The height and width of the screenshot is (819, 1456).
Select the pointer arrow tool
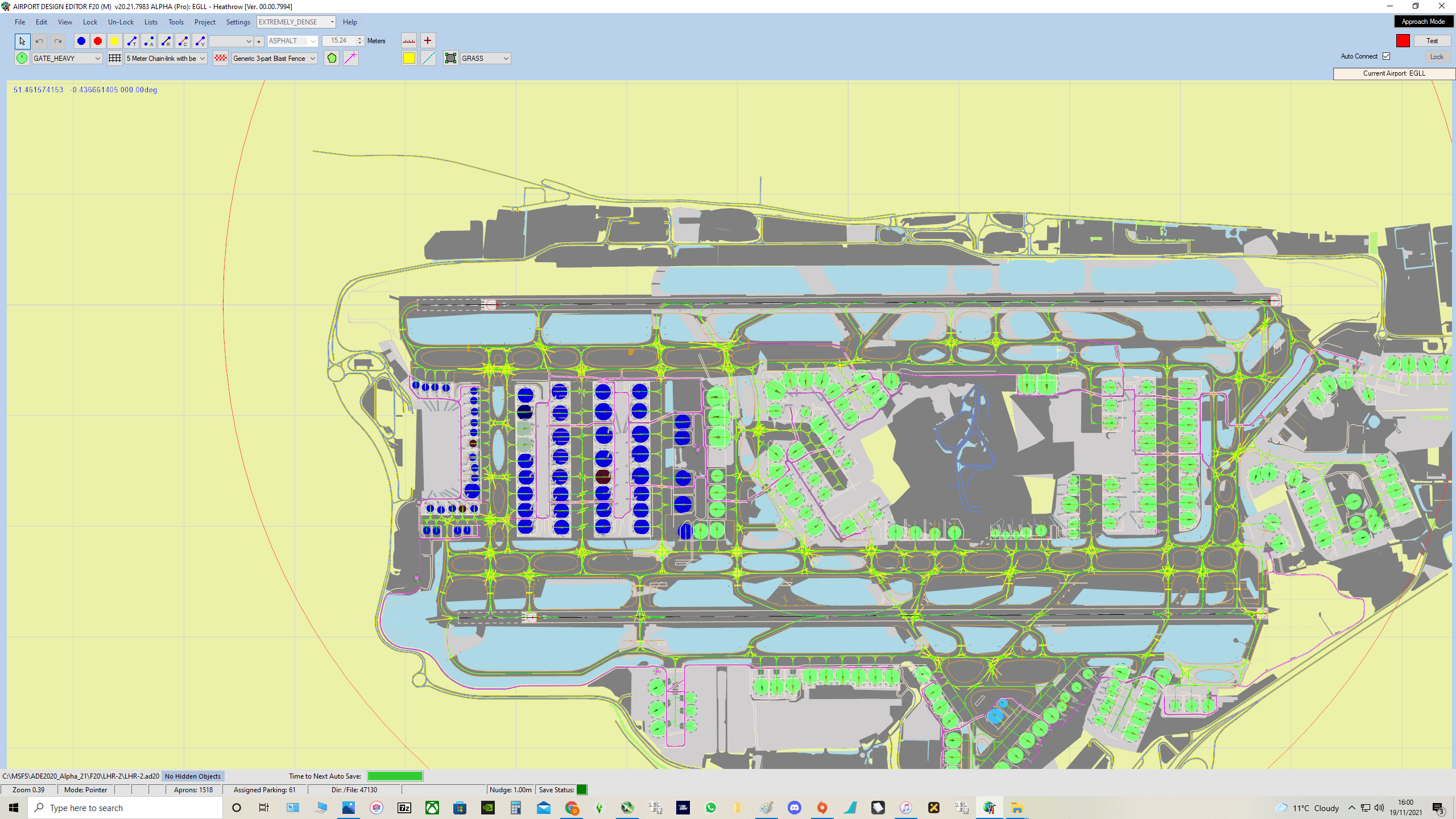tap(22, 41)
